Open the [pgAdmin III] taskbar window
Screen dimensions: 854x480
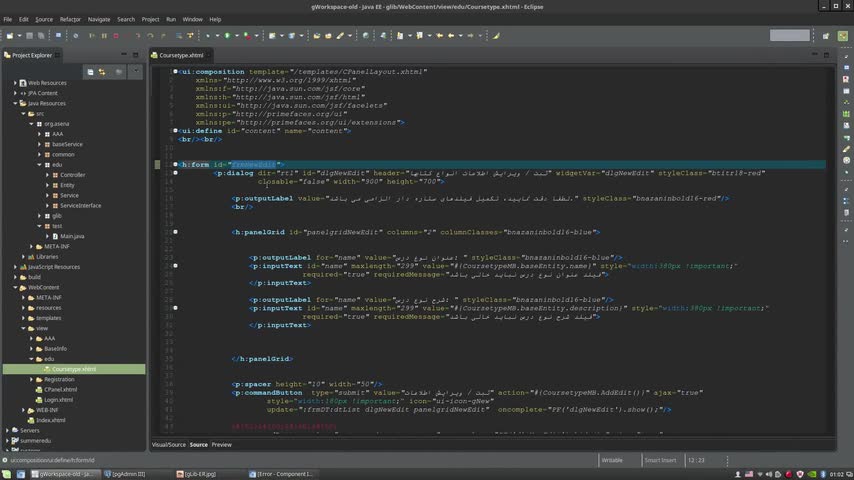coord(129,474)
